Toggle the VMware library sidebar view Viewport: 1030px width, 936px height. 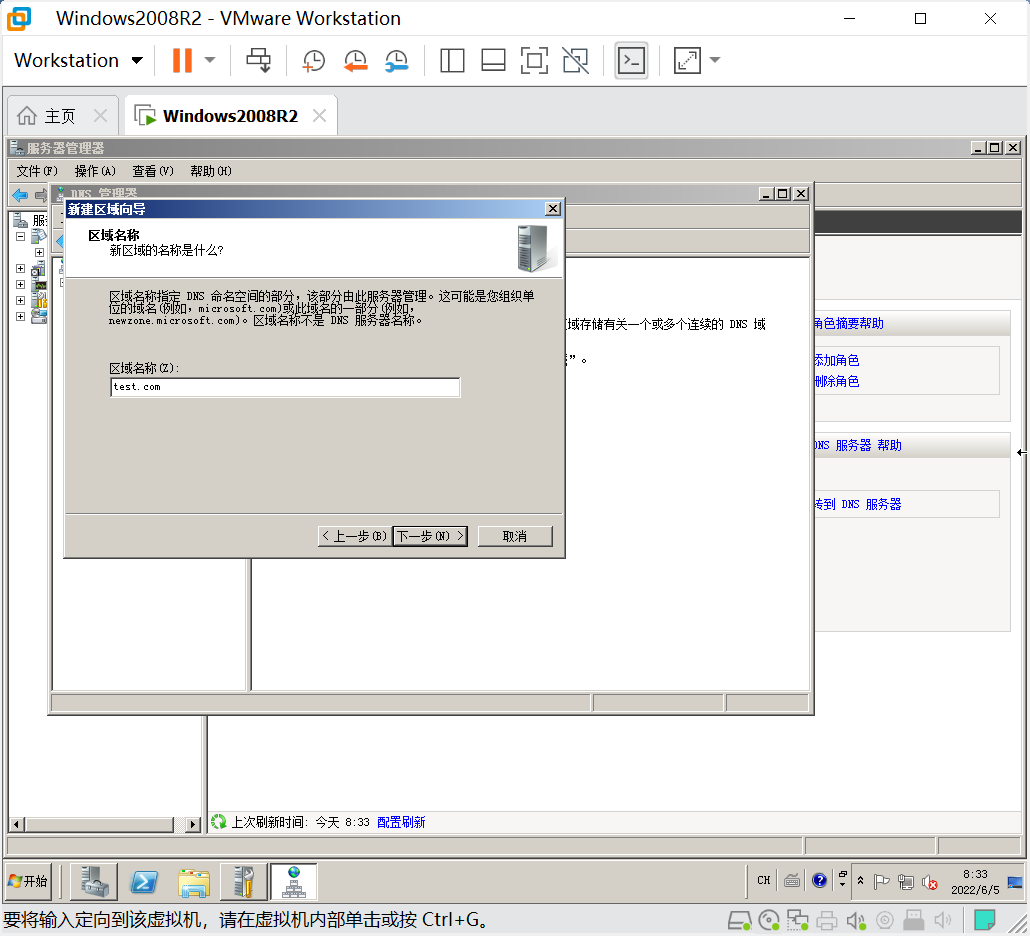coord(452,60)
